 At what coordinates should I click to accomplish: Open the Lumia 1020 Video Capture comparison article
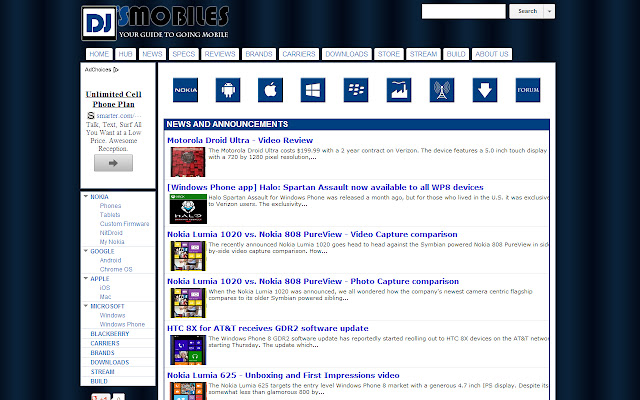point(312,234)
